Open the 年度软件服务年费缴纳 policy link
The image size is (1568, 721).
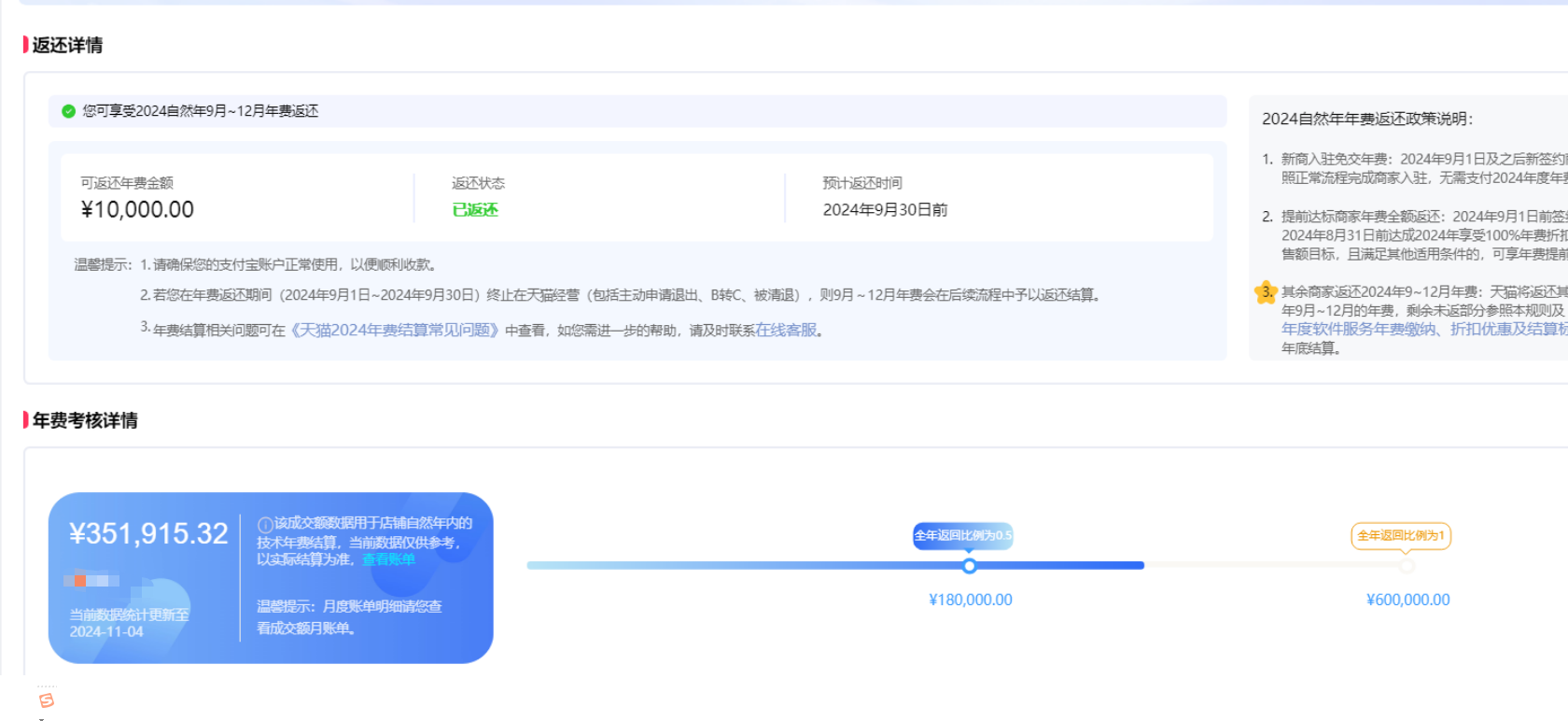click(x=1359, y=329)
